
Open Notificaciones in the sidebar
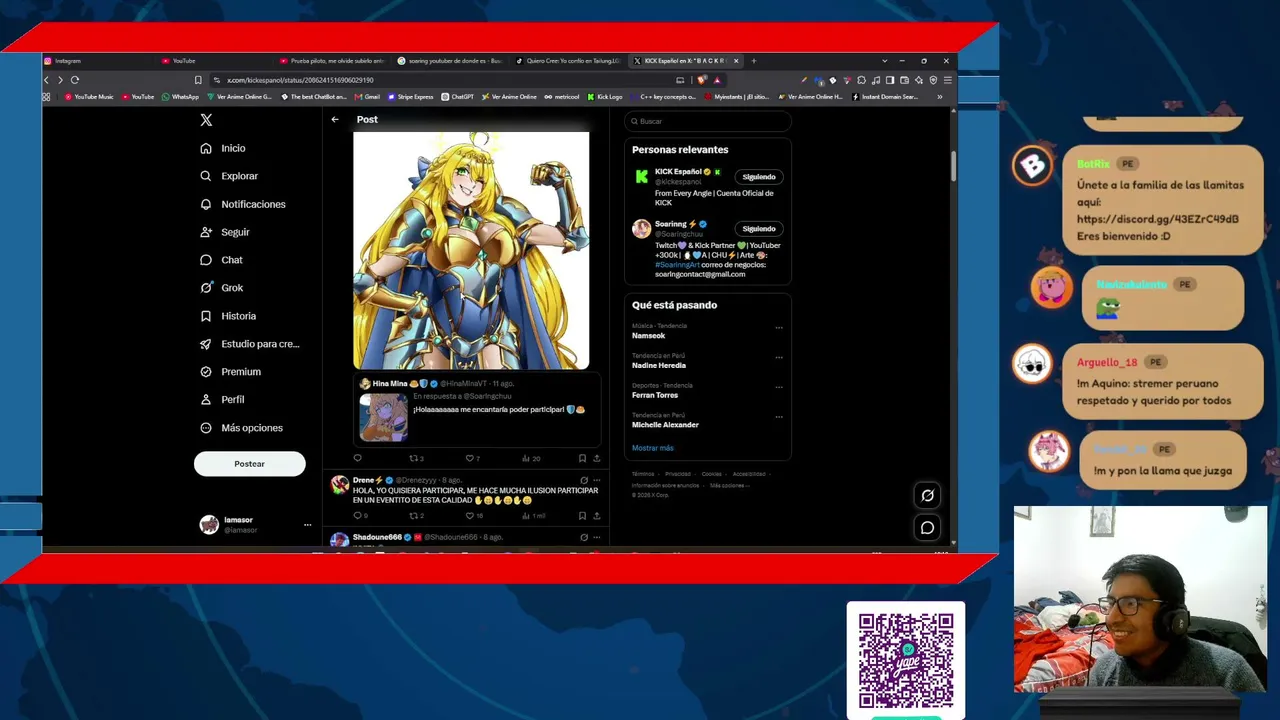point(242,204)
